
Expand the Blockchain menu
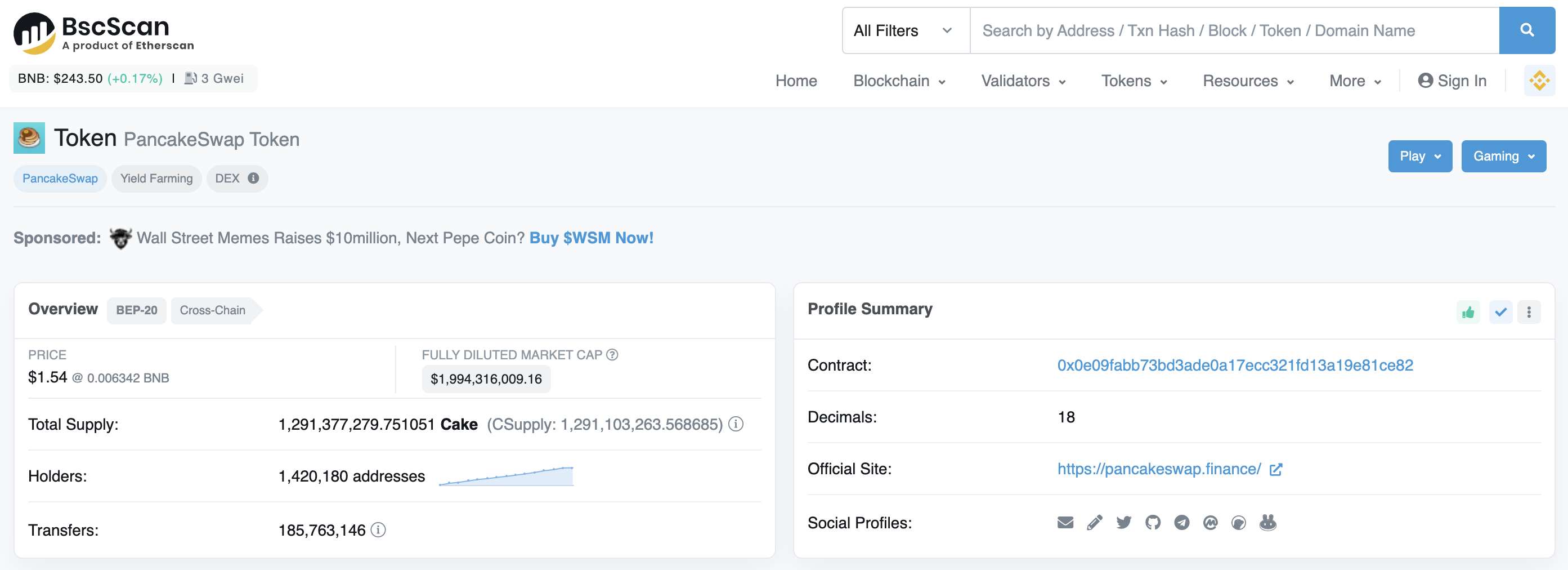click(x=899, y=81)
